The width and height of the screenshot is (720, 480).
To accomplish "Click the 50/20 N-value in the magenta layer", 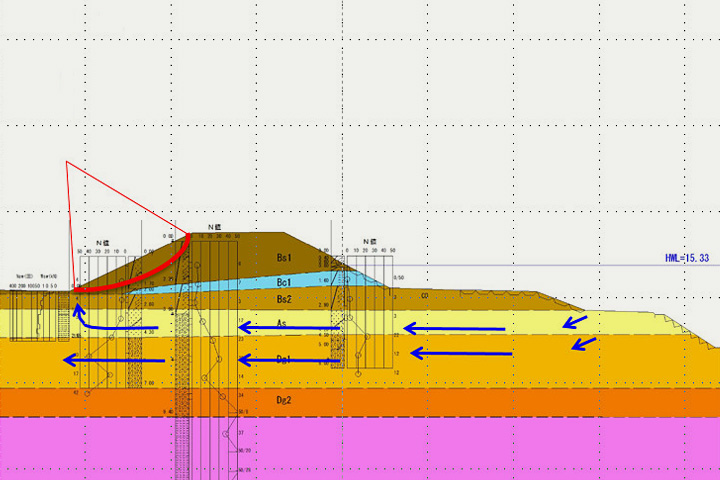I will 244,451.
